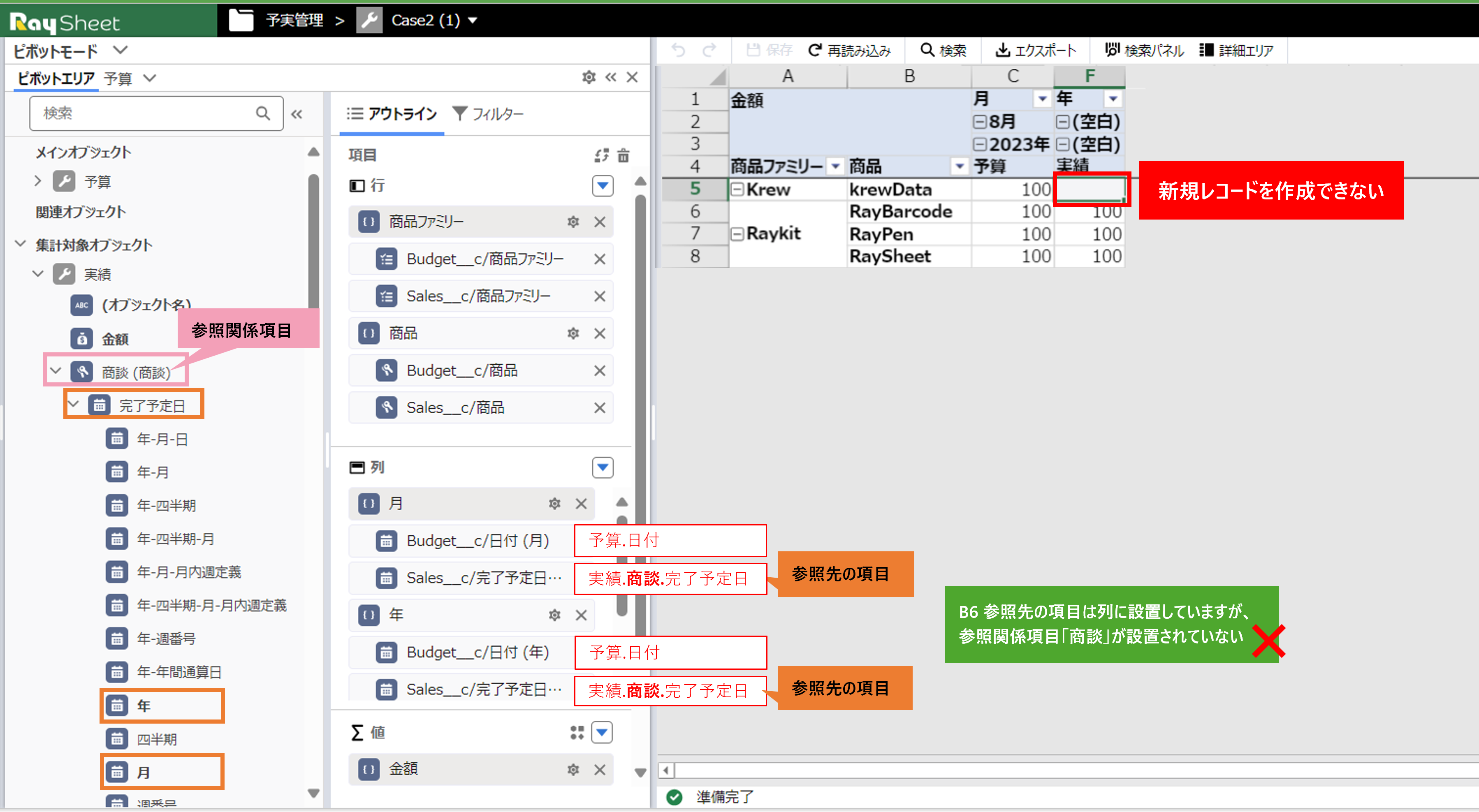Collapse the 実績 object node
This screenshot has height=812, width=1479.
click(38, 274)
